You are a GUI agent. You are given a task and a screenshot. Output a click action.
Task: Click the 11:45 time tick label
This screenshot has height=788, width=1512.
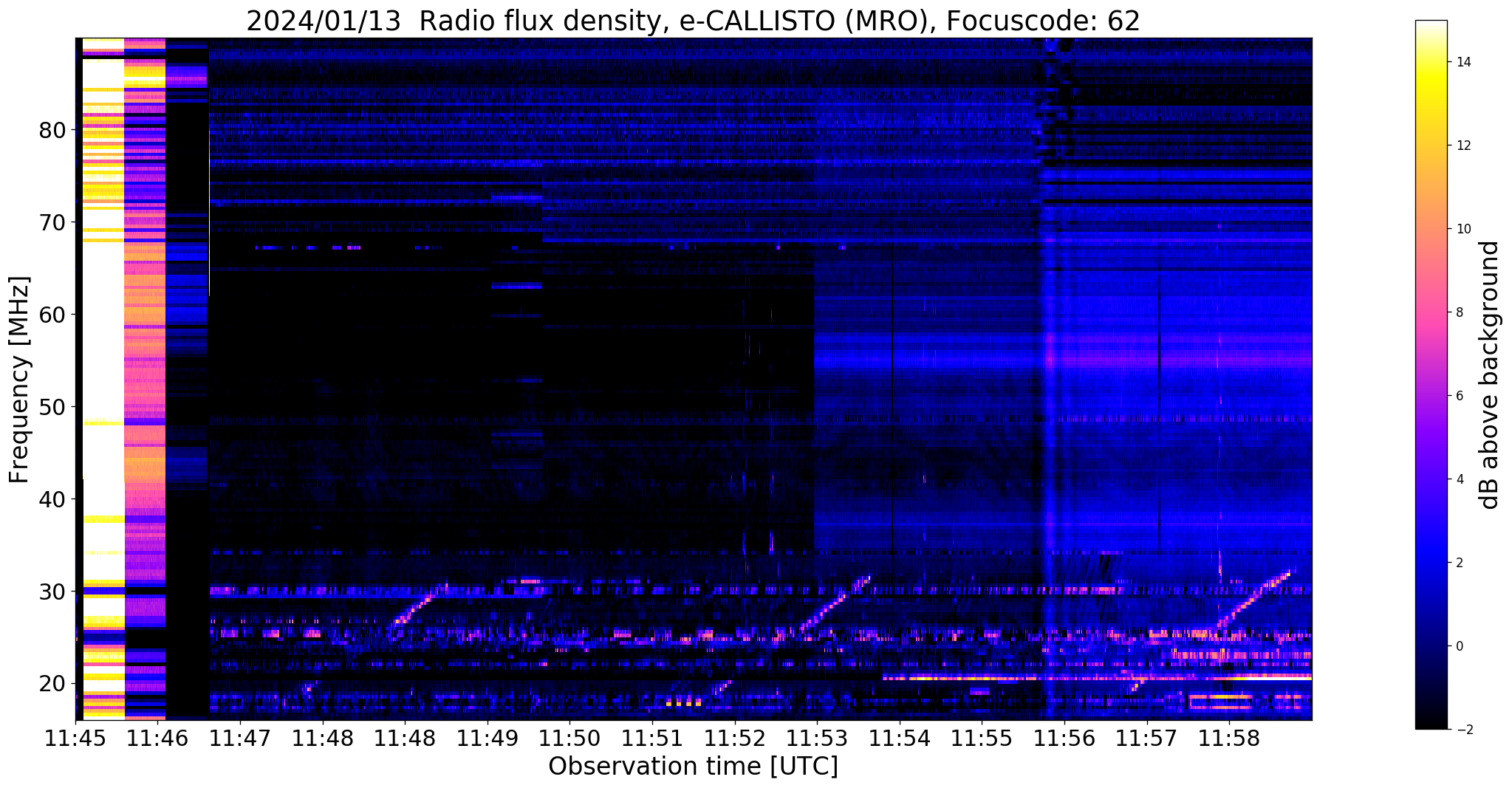75,739
